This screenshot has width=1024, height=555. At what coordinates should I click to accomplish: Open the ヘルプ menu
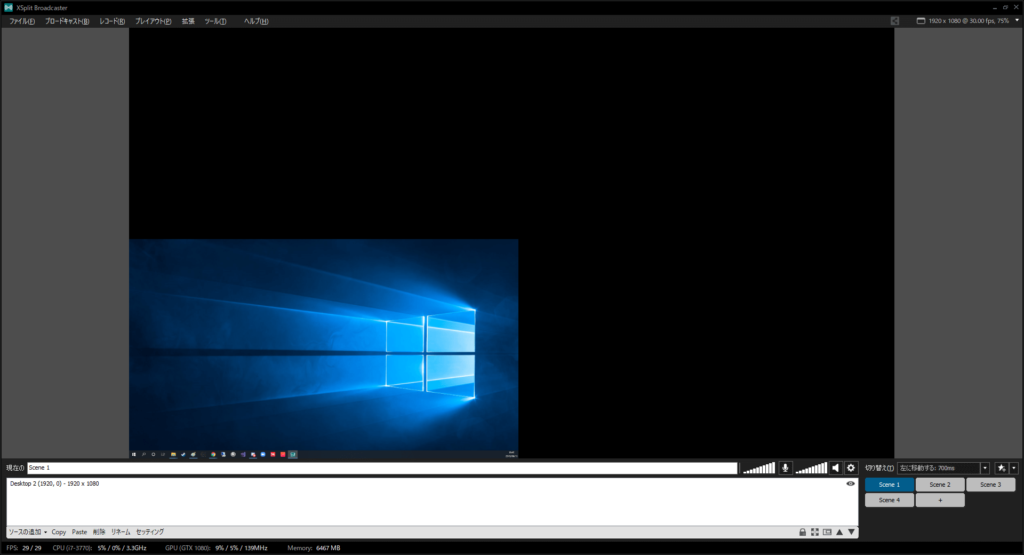click(x=256, y=21)
